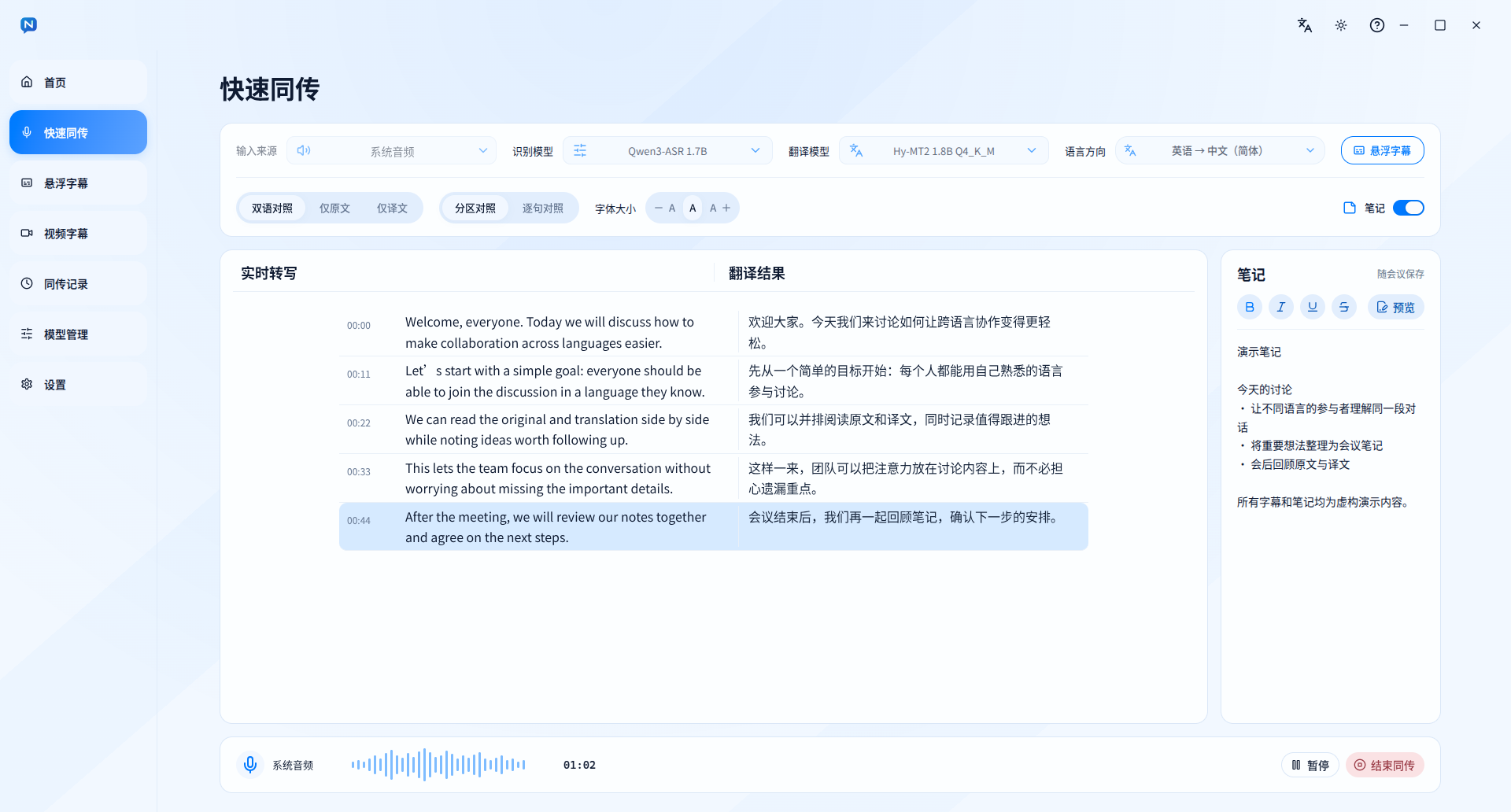The width and height of the screenshot is (1511, 812).
Task: Click the app logo in top-left corner
Action: (x=28, y=25)
